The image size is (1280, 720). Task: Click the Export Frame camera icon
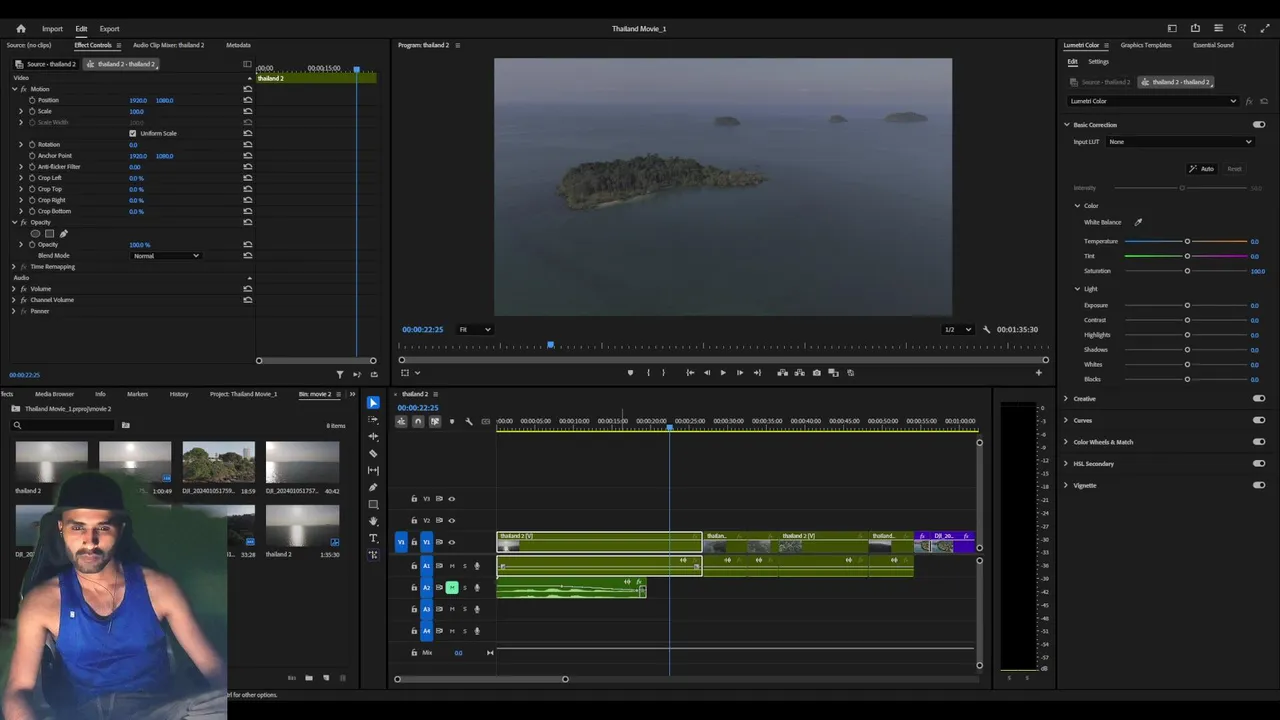817,373
